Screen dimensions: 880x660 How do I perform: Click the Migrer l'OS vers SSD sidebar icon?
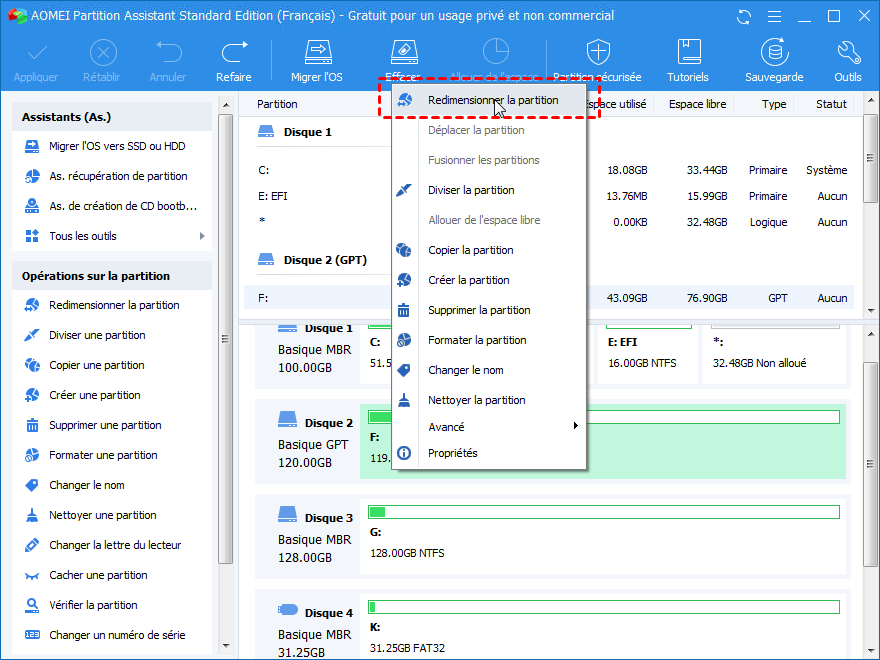click(32, 146)
